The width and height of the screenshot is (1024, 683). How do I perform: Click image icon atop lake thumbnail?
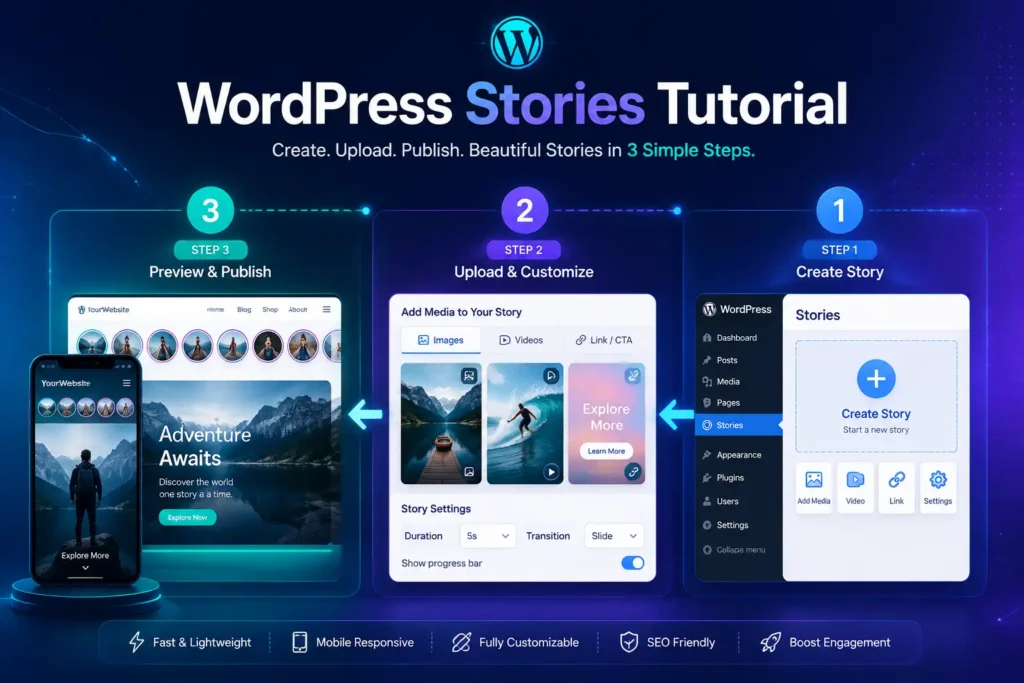click(469, 375)
